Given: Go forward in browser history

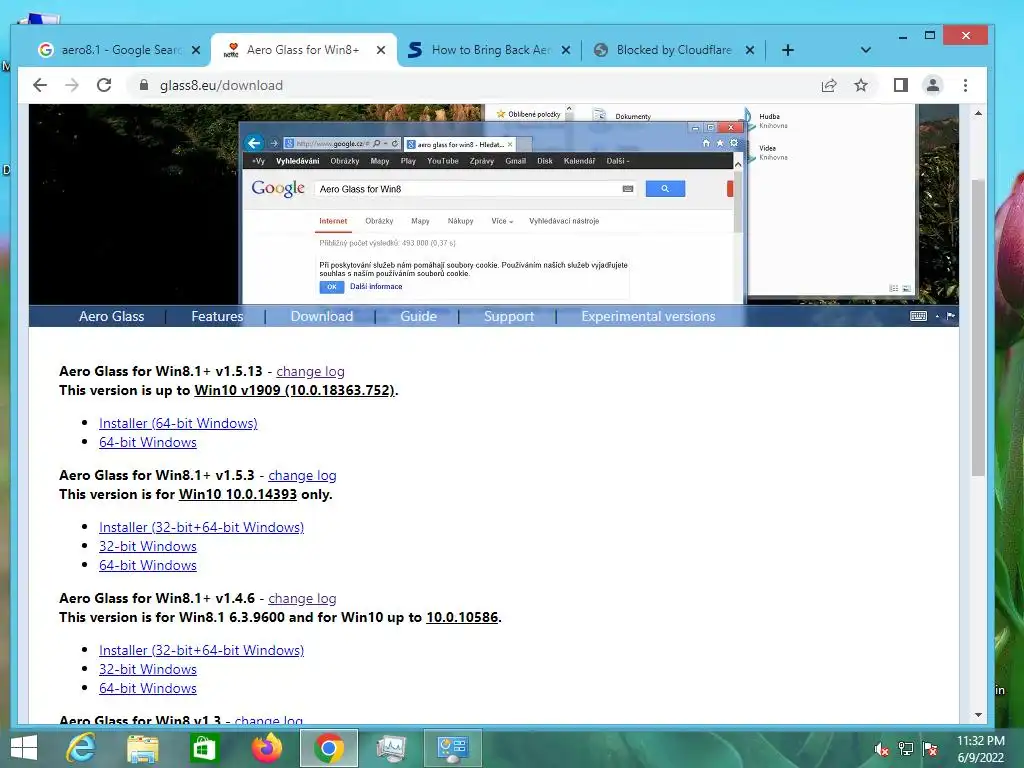Looking at the screenshot, I should pos(72,86).
